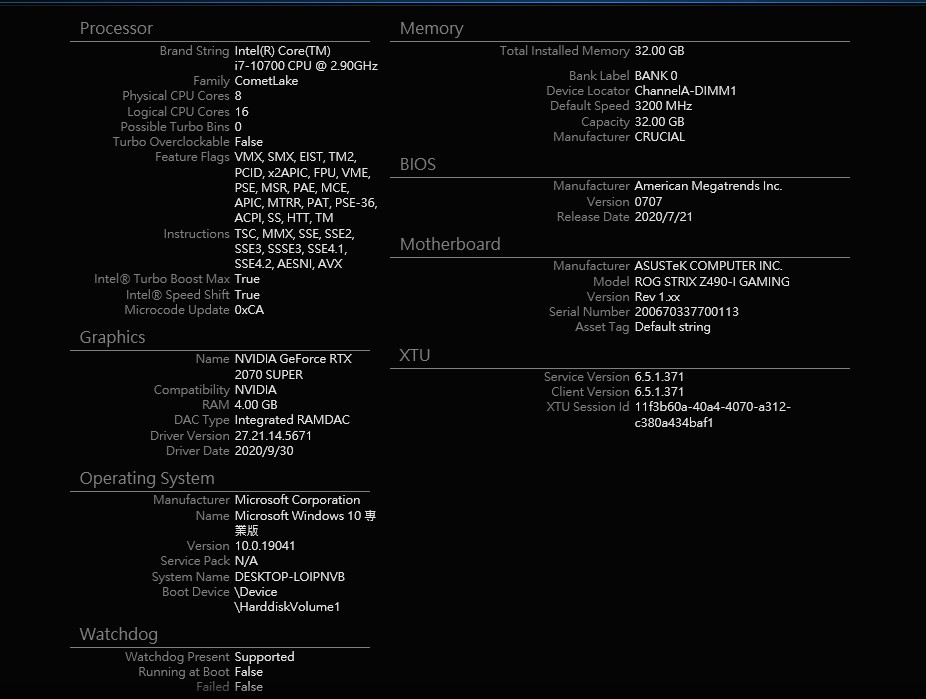The image size is (926, 699).
Task: Click the Feature Flags label
Action: pyautogui.click(x=192, y=157)
